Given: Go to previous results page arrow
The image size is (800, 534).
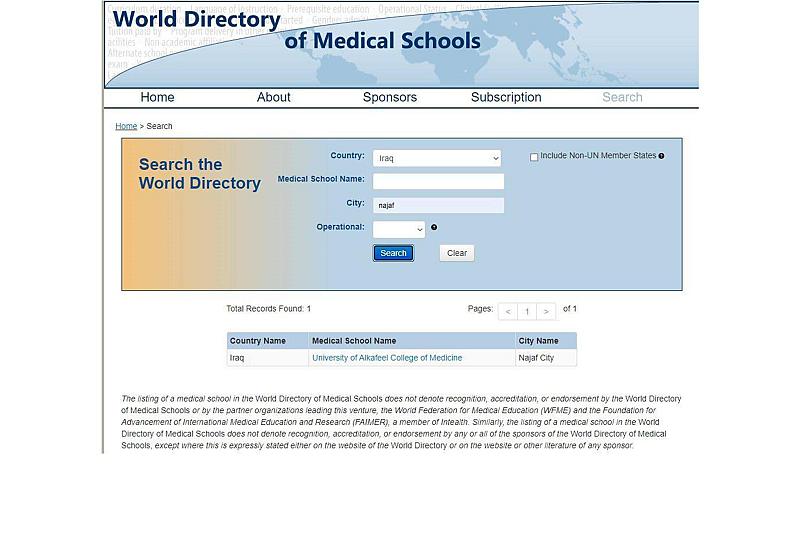Looking at the screenshot, I should click(508, 312).
